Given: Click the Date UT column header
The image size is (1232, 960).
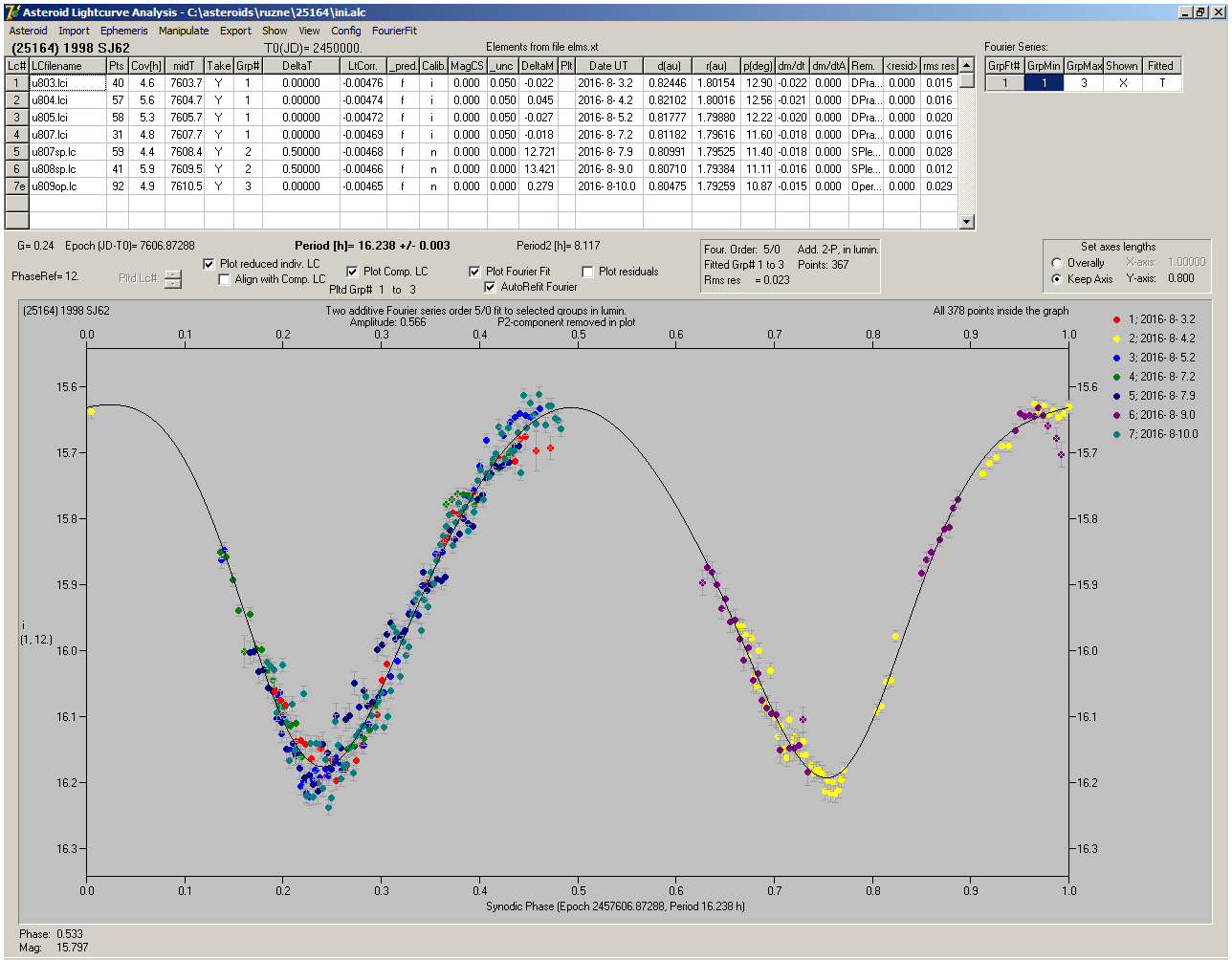Looking at the screenshot, I should 608,66.
